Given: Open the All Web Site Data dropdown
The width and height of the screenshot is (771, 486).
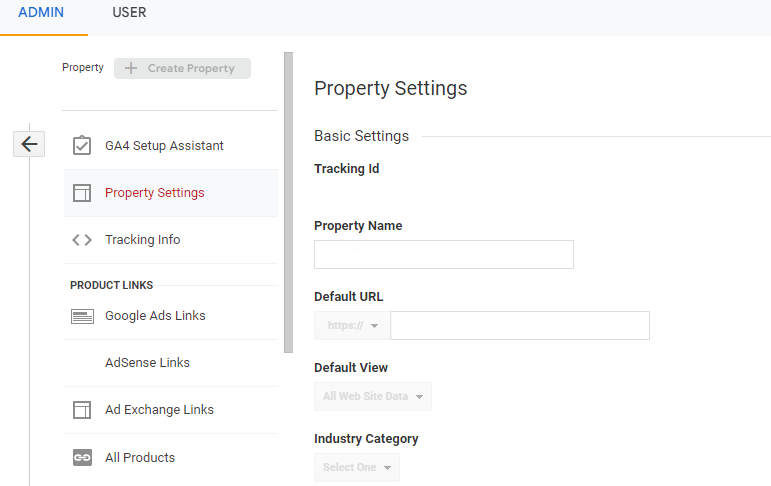Looking at the screenshot, I should pos(373,396).
